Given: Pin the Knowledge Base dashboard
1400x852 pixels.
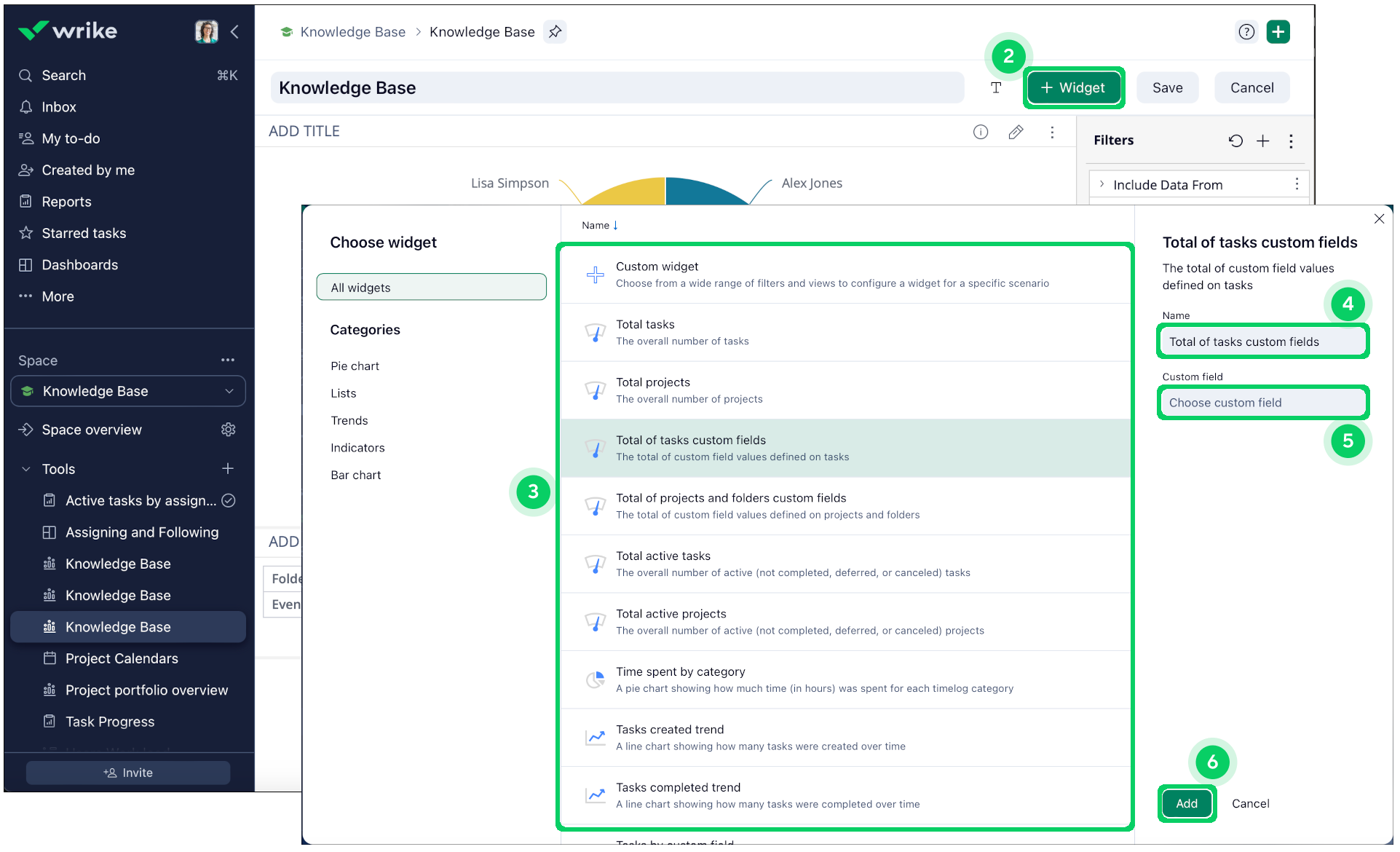Looking at the screenshot, I should (555, 31).
